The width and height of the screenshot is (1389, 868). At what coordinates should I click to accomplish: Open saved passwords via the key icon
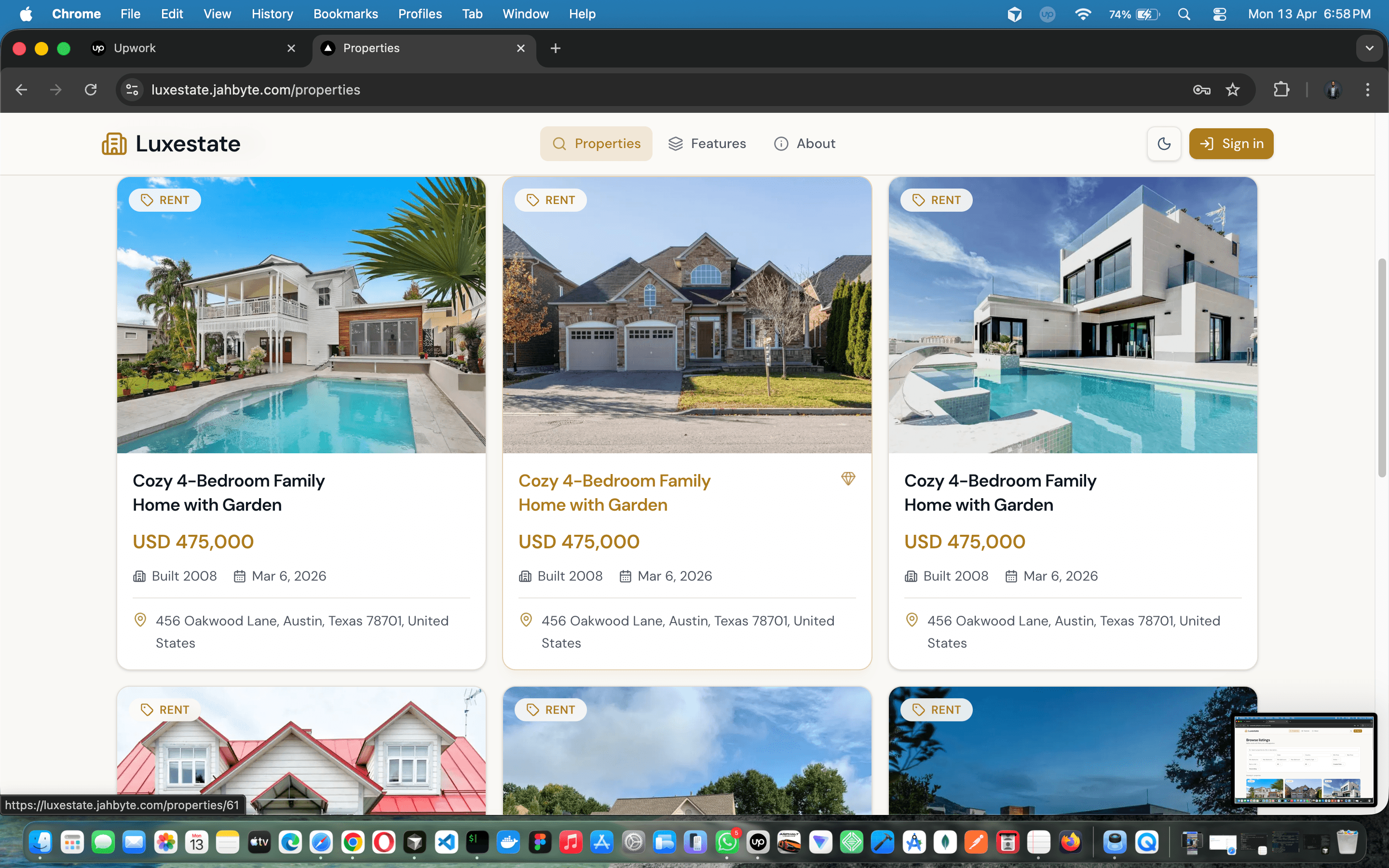click(x=1201, y=90)
